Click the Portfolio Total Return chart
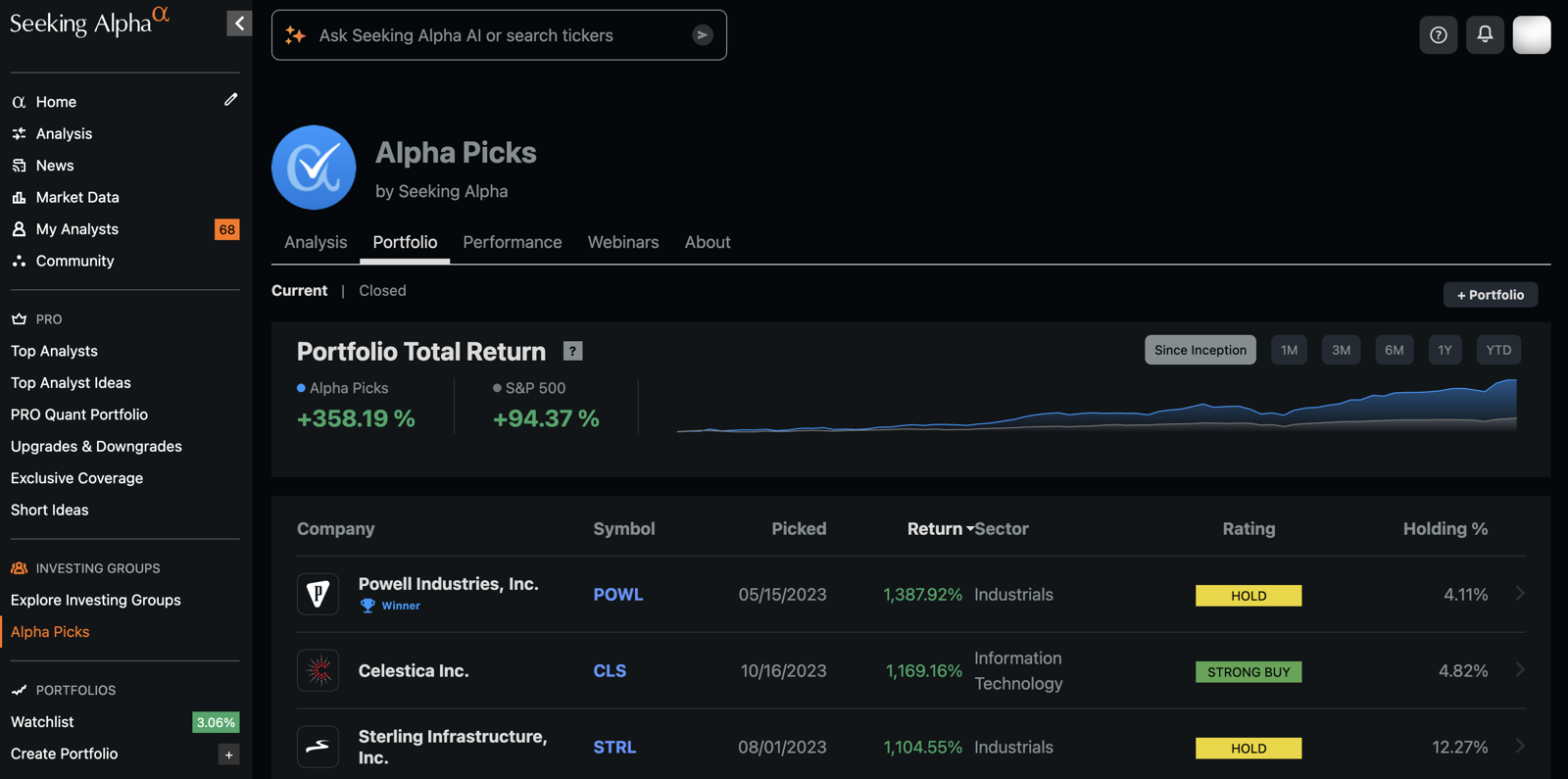The image size is (1568, 779). (x=1097, y=405)
